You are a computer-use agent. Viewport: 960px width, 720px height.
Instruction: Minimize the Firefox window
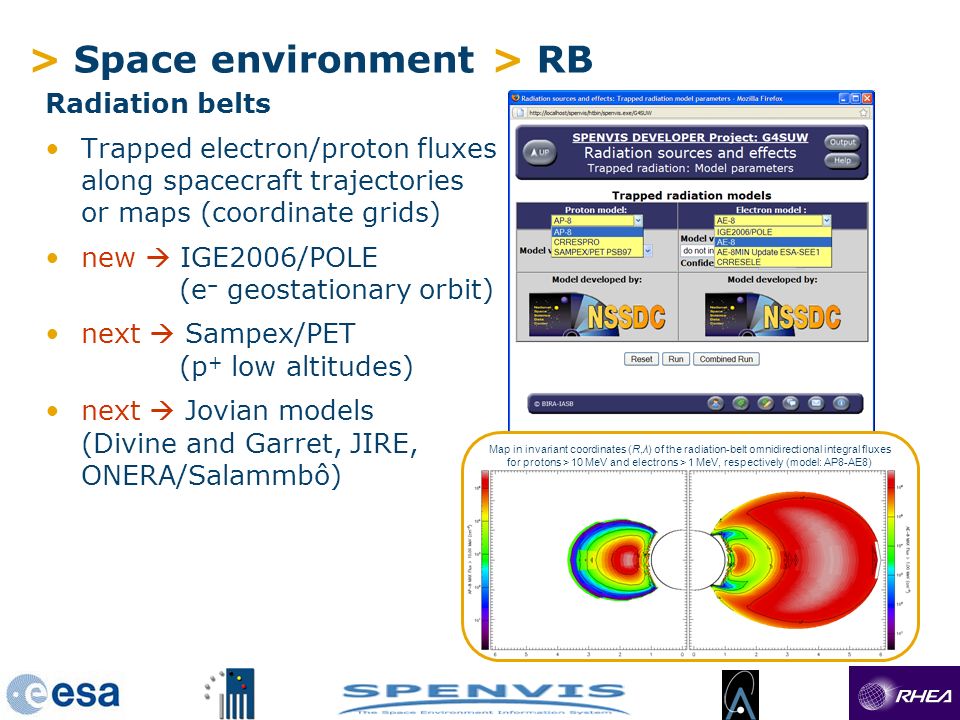pyautogui.click(x=844, y=98)
